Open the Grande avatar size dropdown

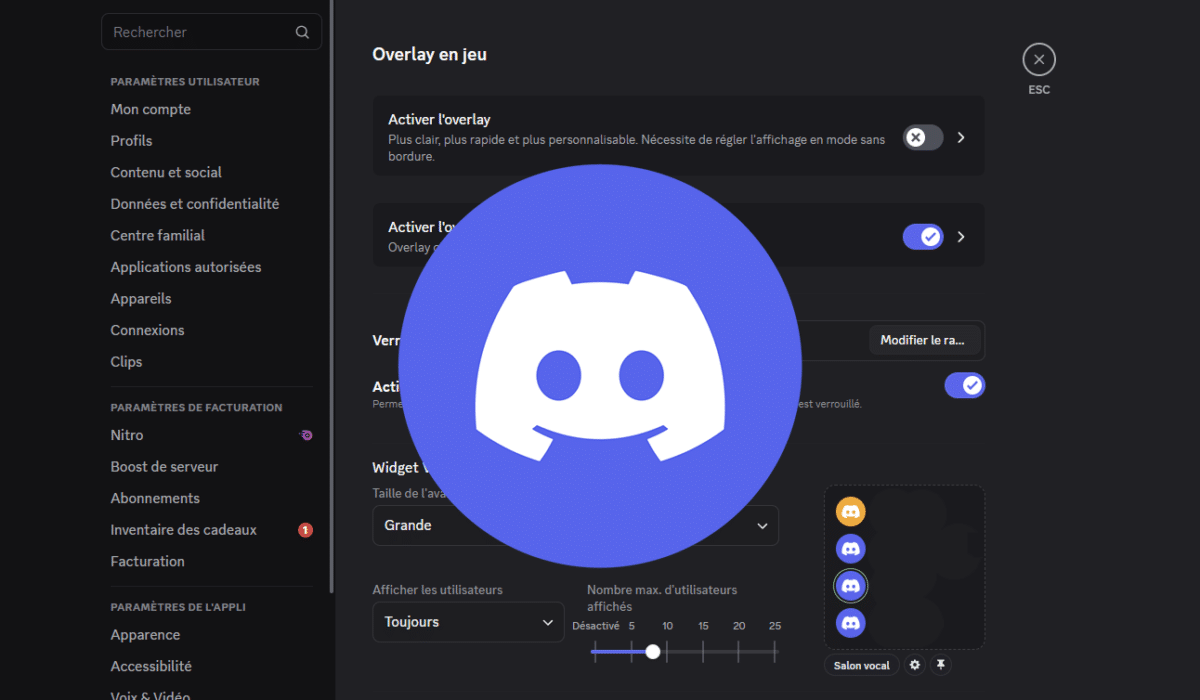coord(575,525)
